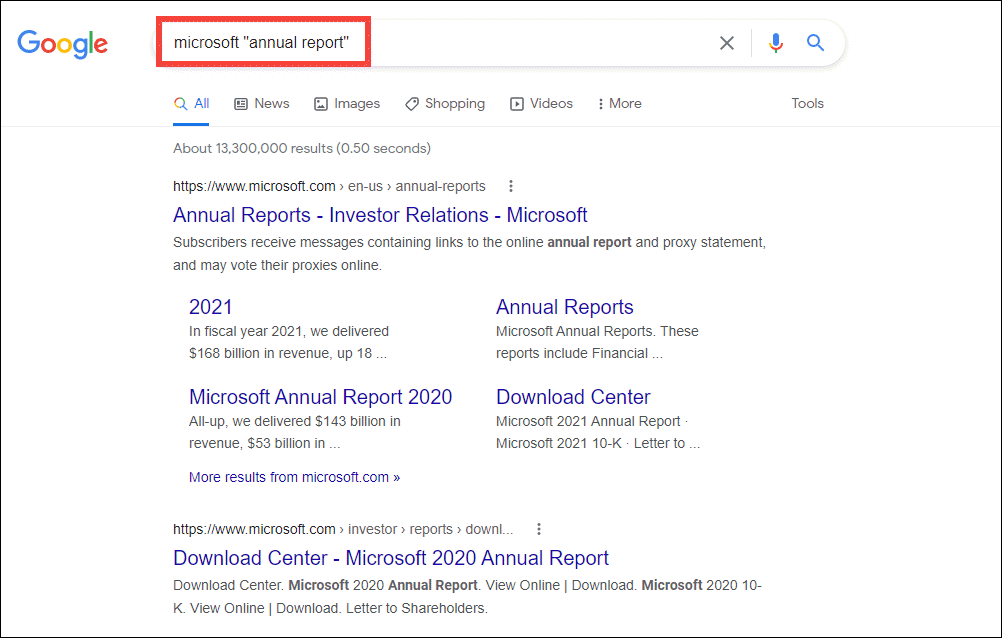Open Download Center - Microsoft 2020 Annual Report
The width and height of the screenshot is (1002, 638).
point(391,558)
